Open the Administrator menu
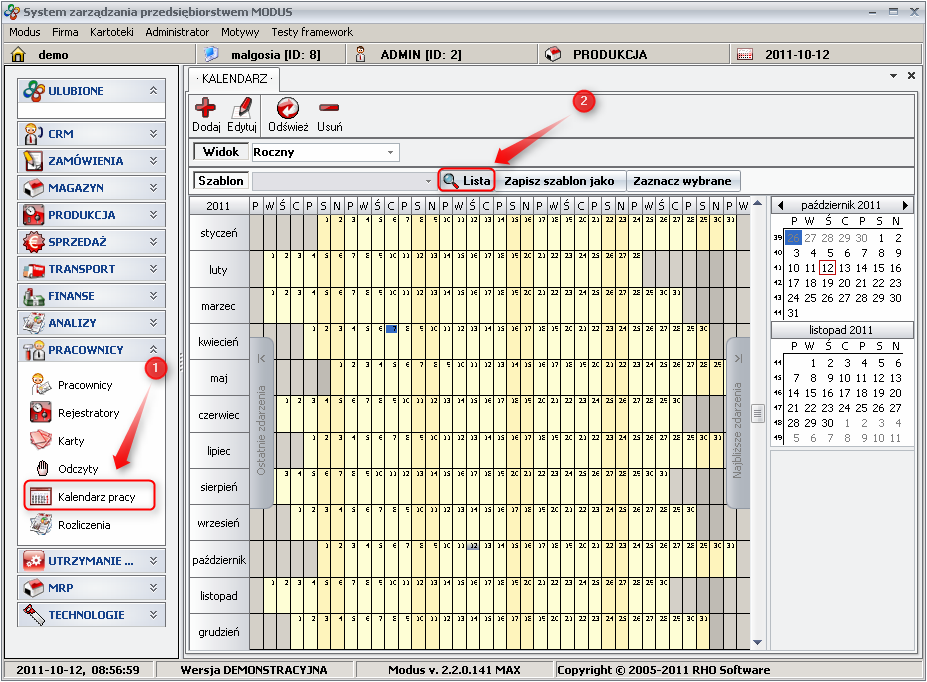927x682 pixels. click(x=177, y=32)
